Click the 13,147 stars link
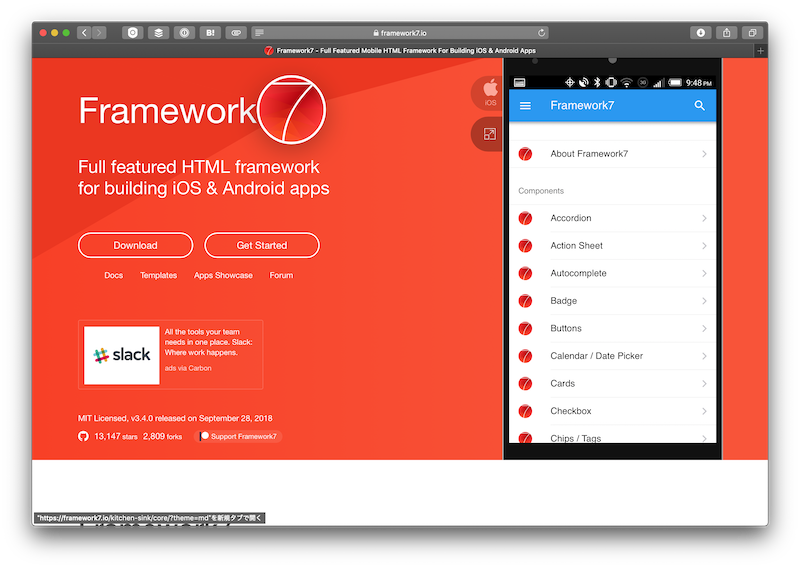Screen dimensions: 800x568 point(116,436)
